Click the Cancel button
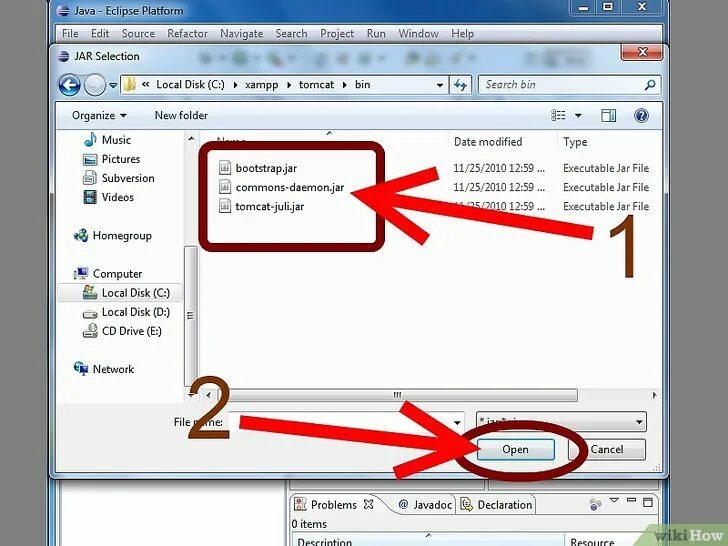The image size is (728, 546). click(x=607, y=449)
